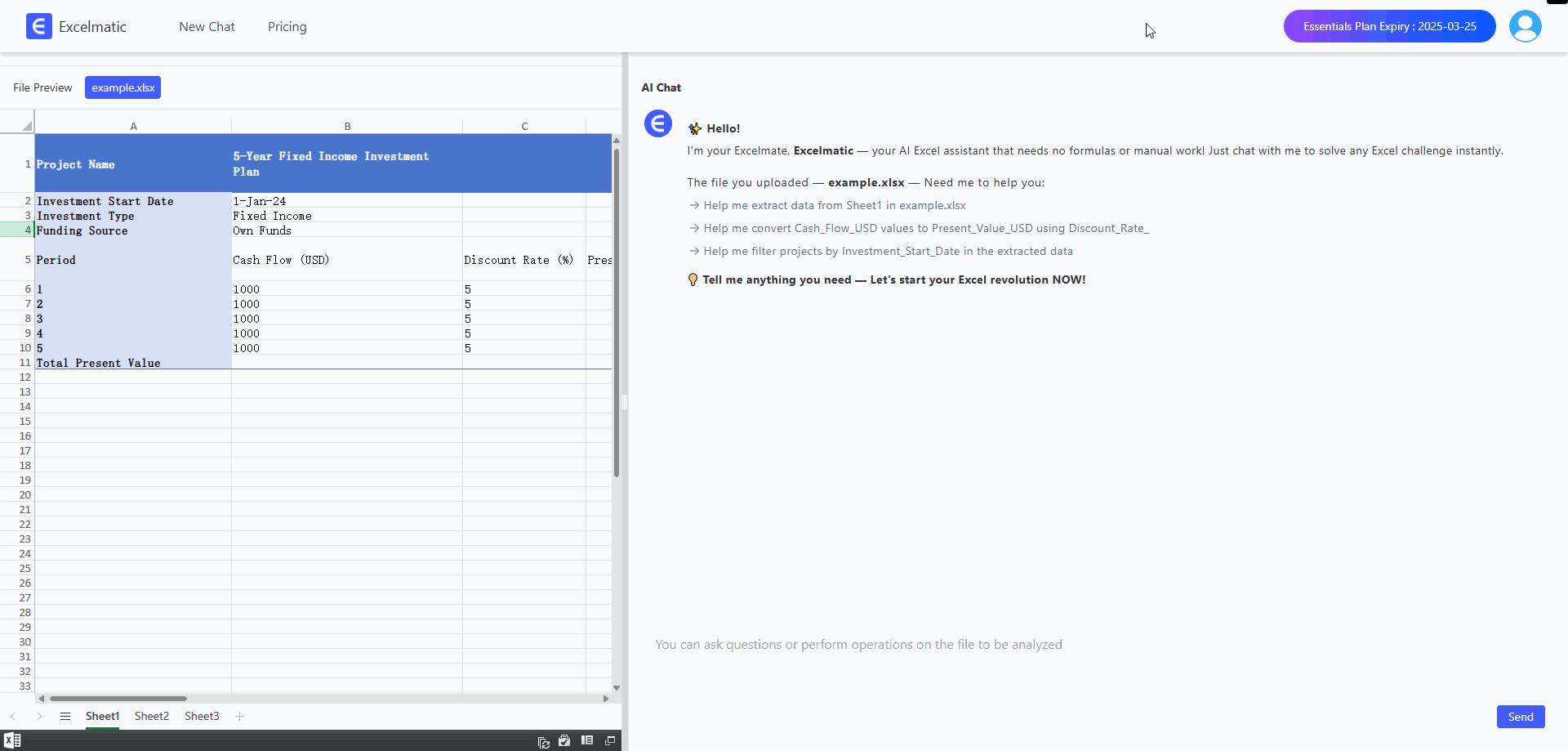Image resolution: width=1568 pixels, height=751 pixels.
Task: Select suggestion to extract data from Sheet1
Action: click(834, 206)
